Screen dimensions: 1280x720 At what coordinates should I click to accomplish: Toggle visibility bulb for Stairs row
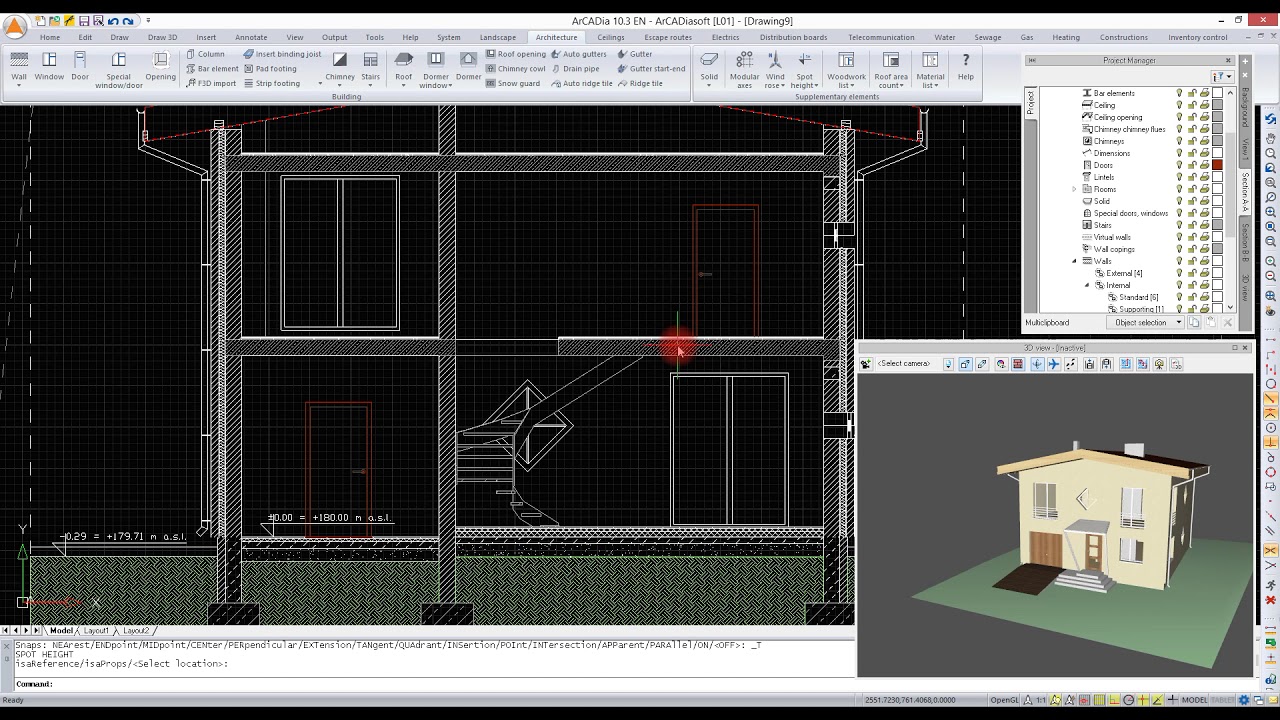1179,225
